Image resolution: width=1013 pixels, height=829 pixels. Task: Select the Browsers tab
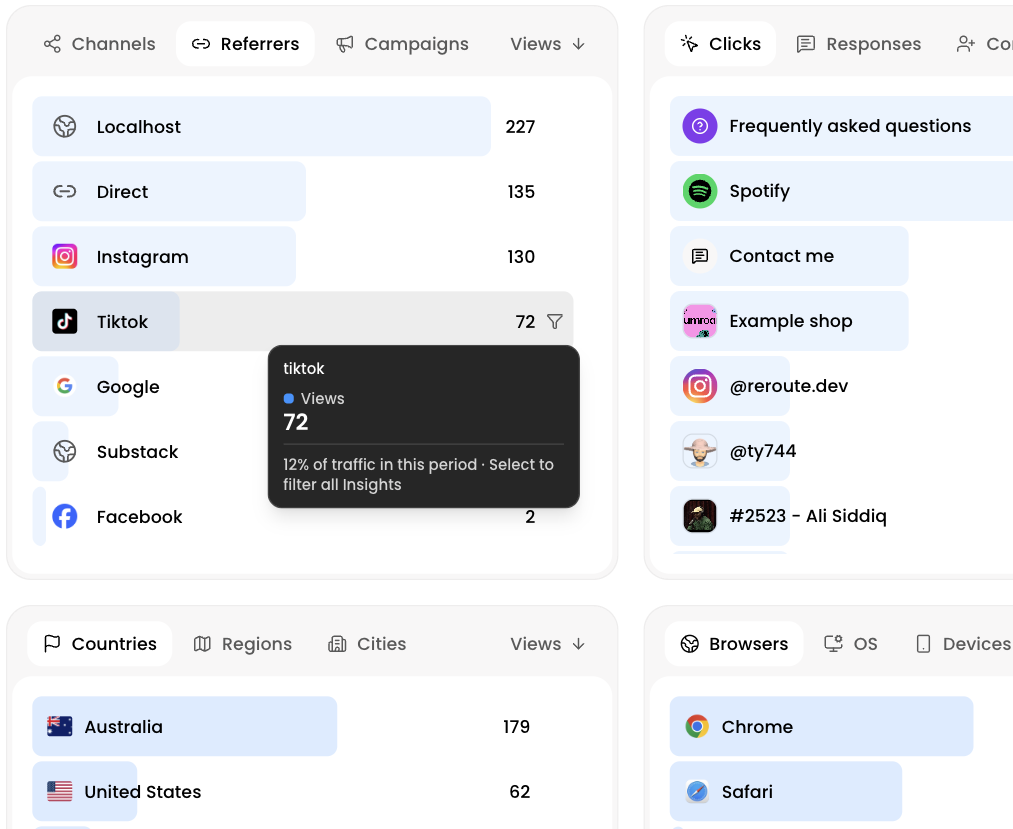point(734,644)
